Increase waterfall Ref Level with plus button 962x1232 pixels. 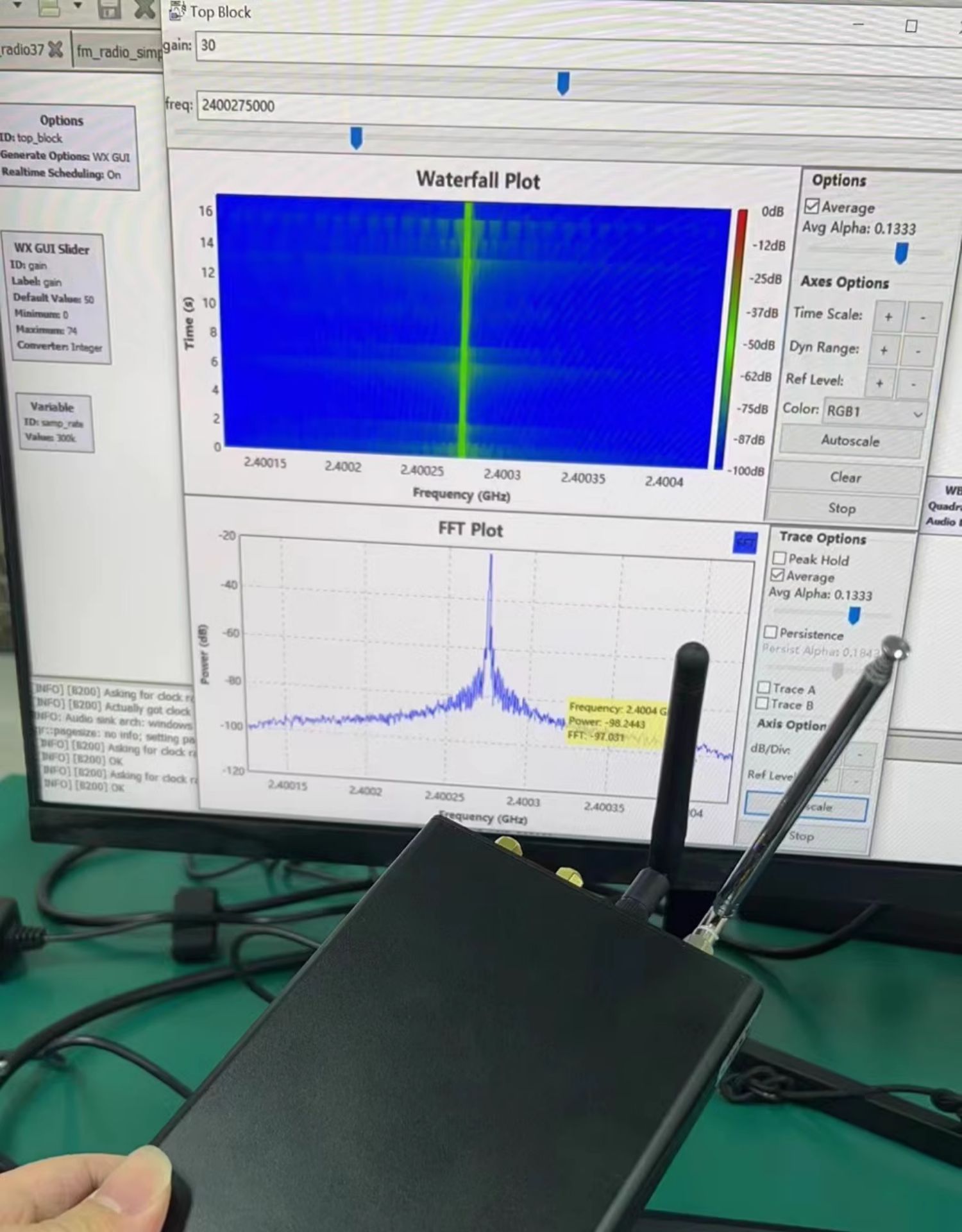tap(879, 383)
